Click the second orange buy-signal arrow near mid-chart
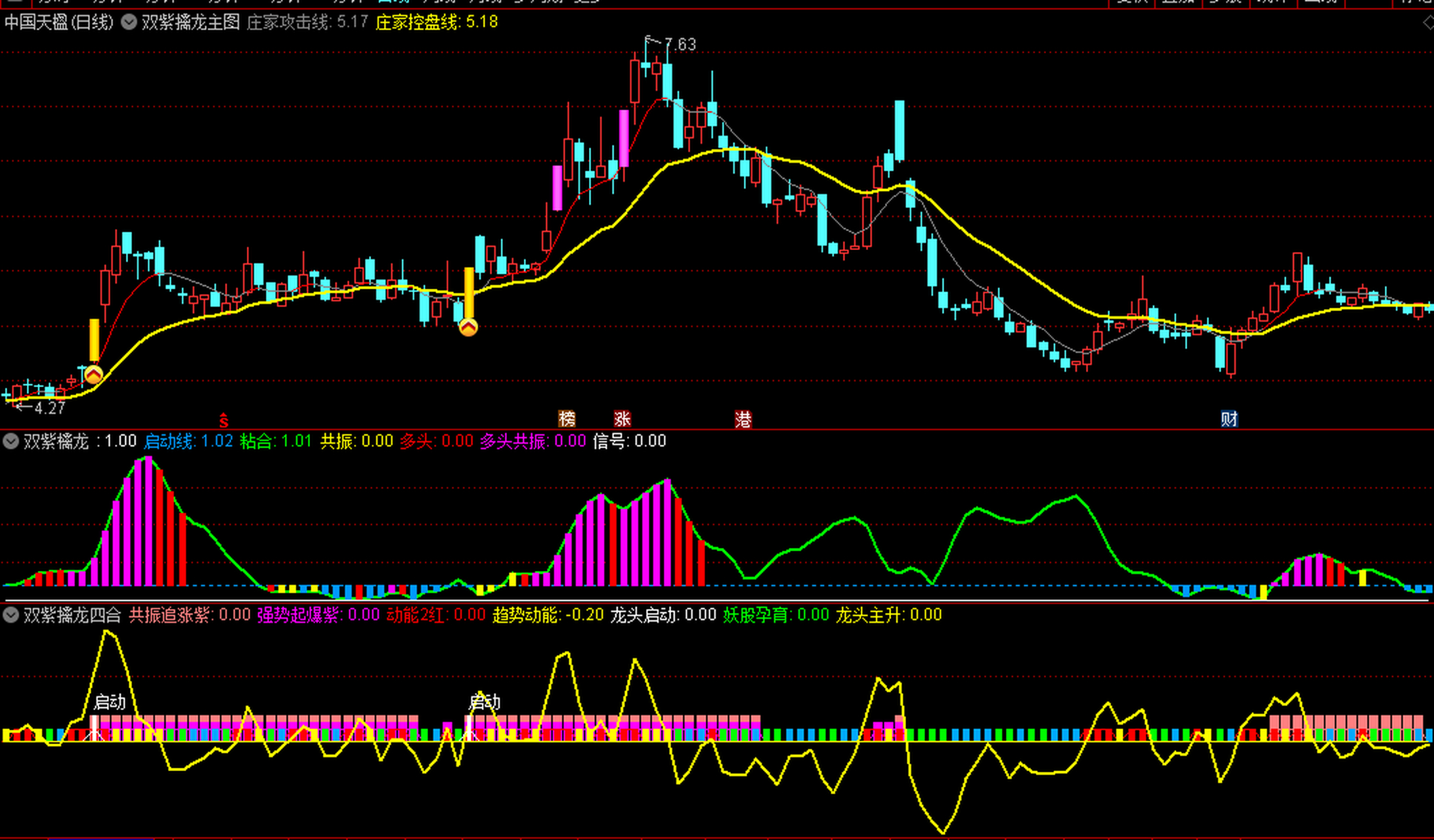 468,327
